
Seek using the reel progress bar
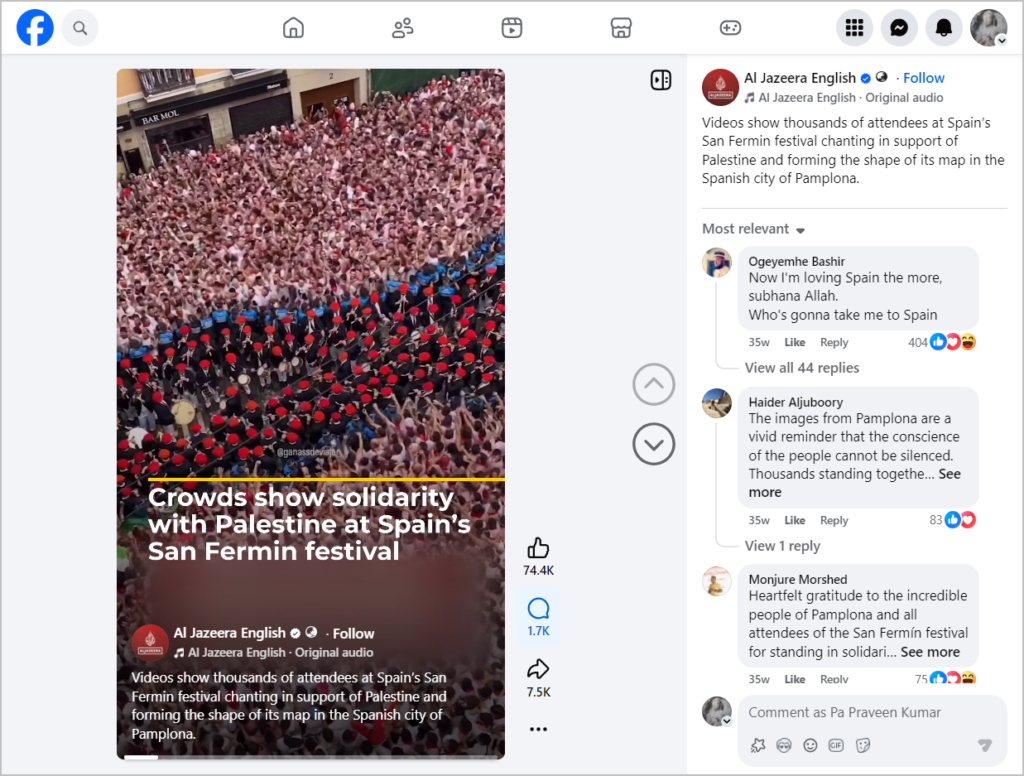pyautogui.click(x=311, y=757)
